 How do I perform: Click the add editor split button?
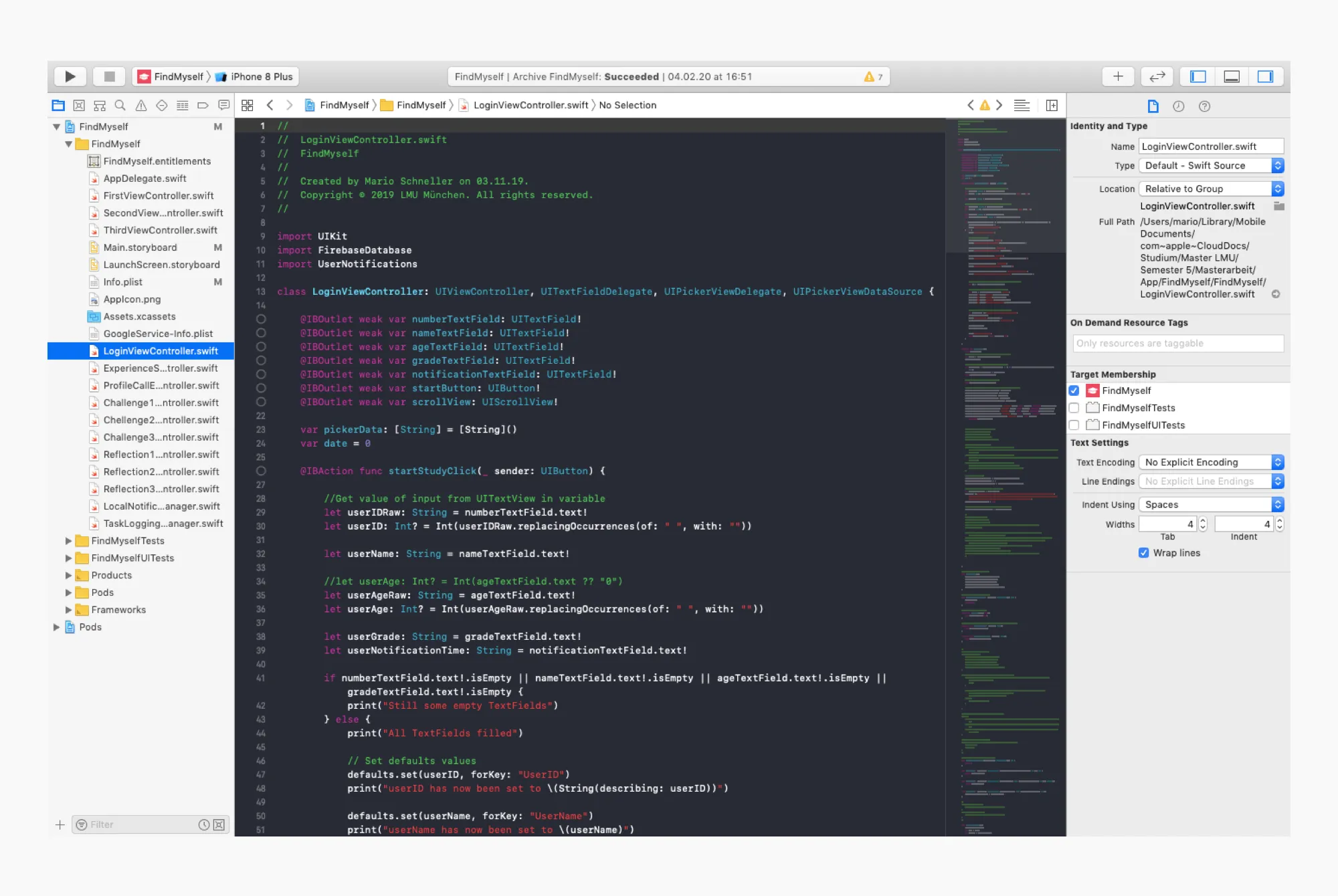1052,106
